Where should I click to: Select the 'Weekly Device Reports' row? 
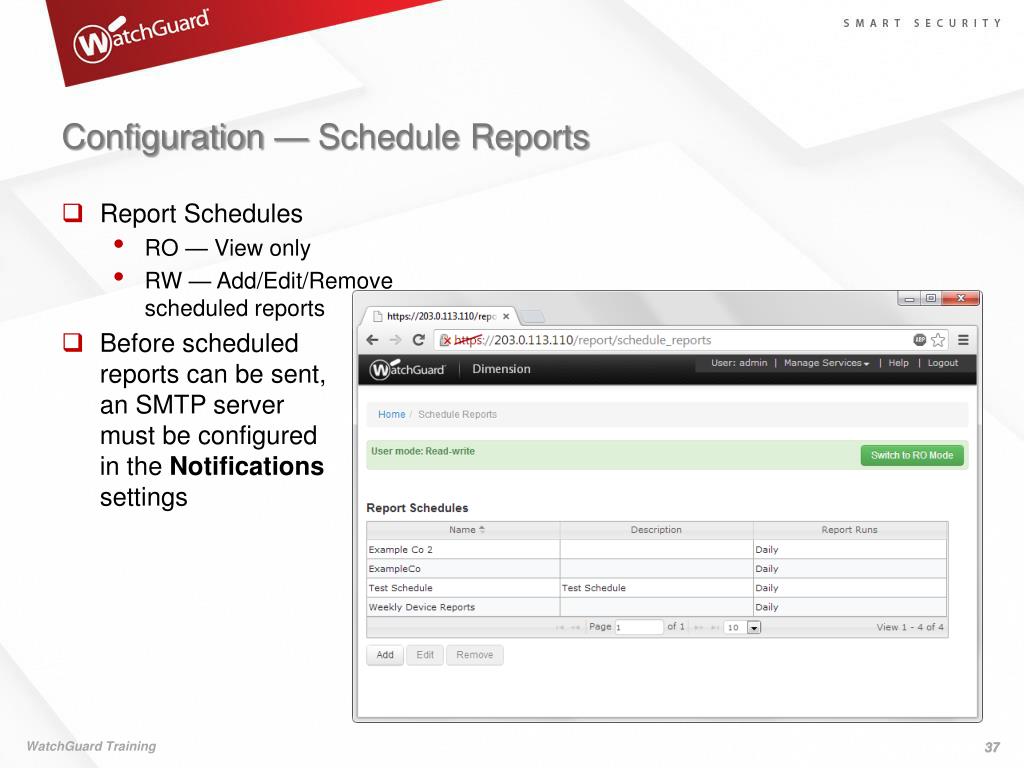(656, 607)
